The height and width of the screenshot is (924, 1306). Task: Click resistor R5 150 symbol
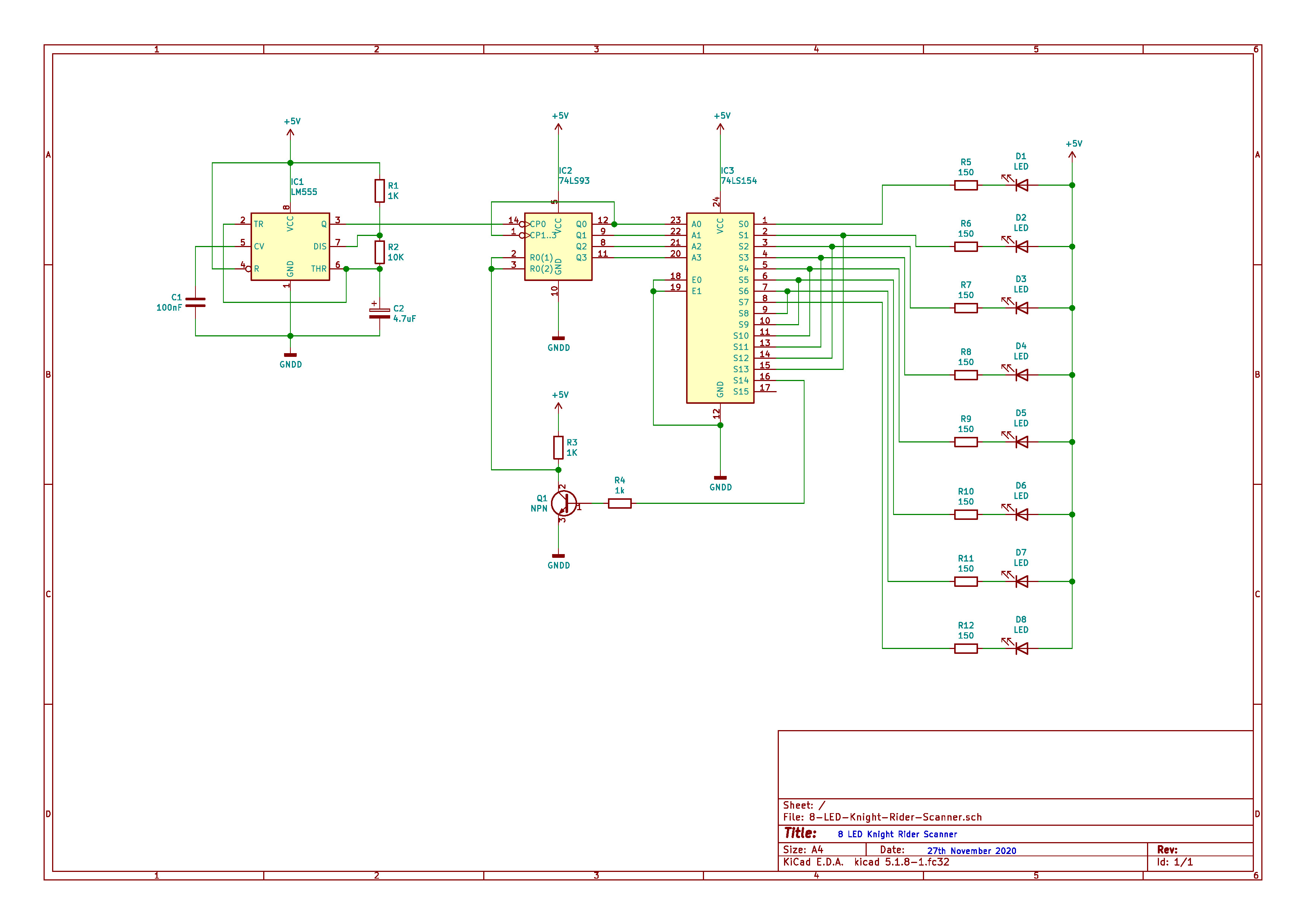click(x=966, y=185)
